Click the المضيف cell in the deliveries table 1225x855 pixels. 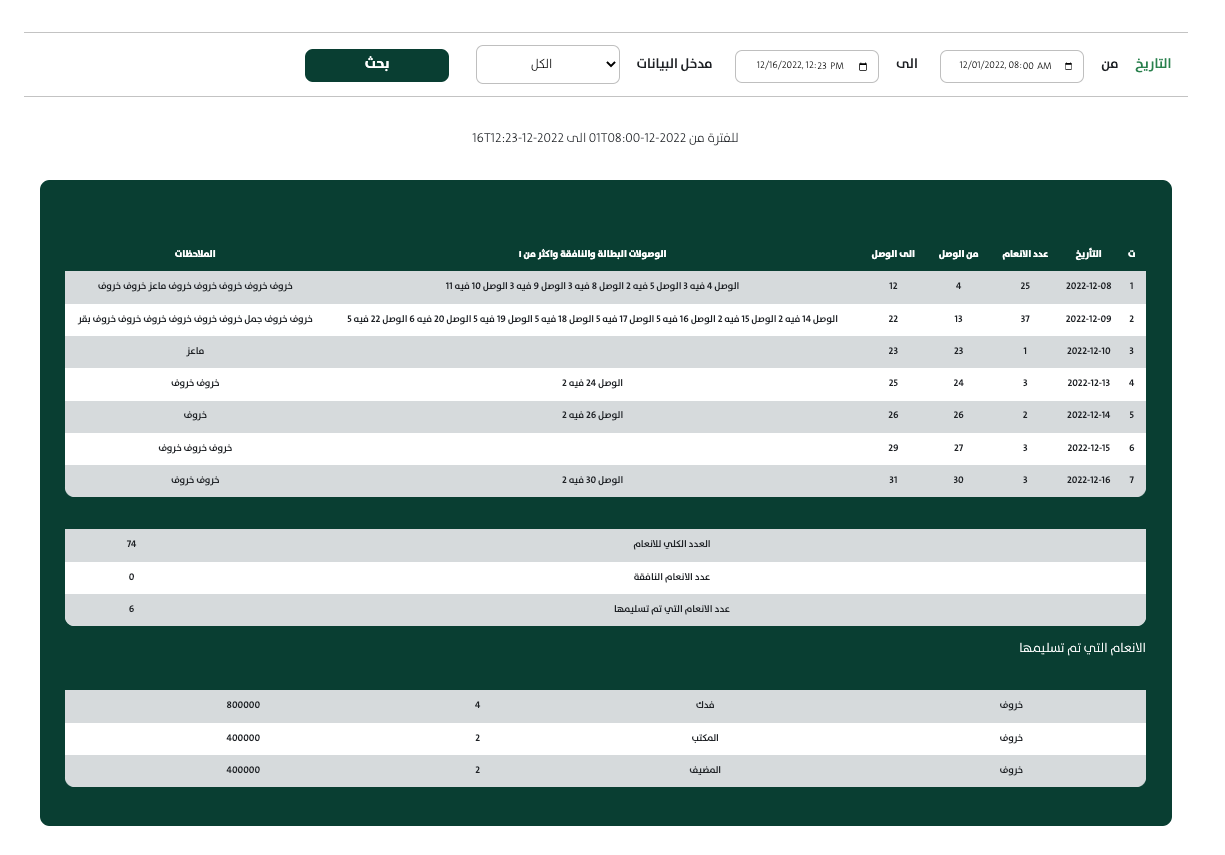706,770
